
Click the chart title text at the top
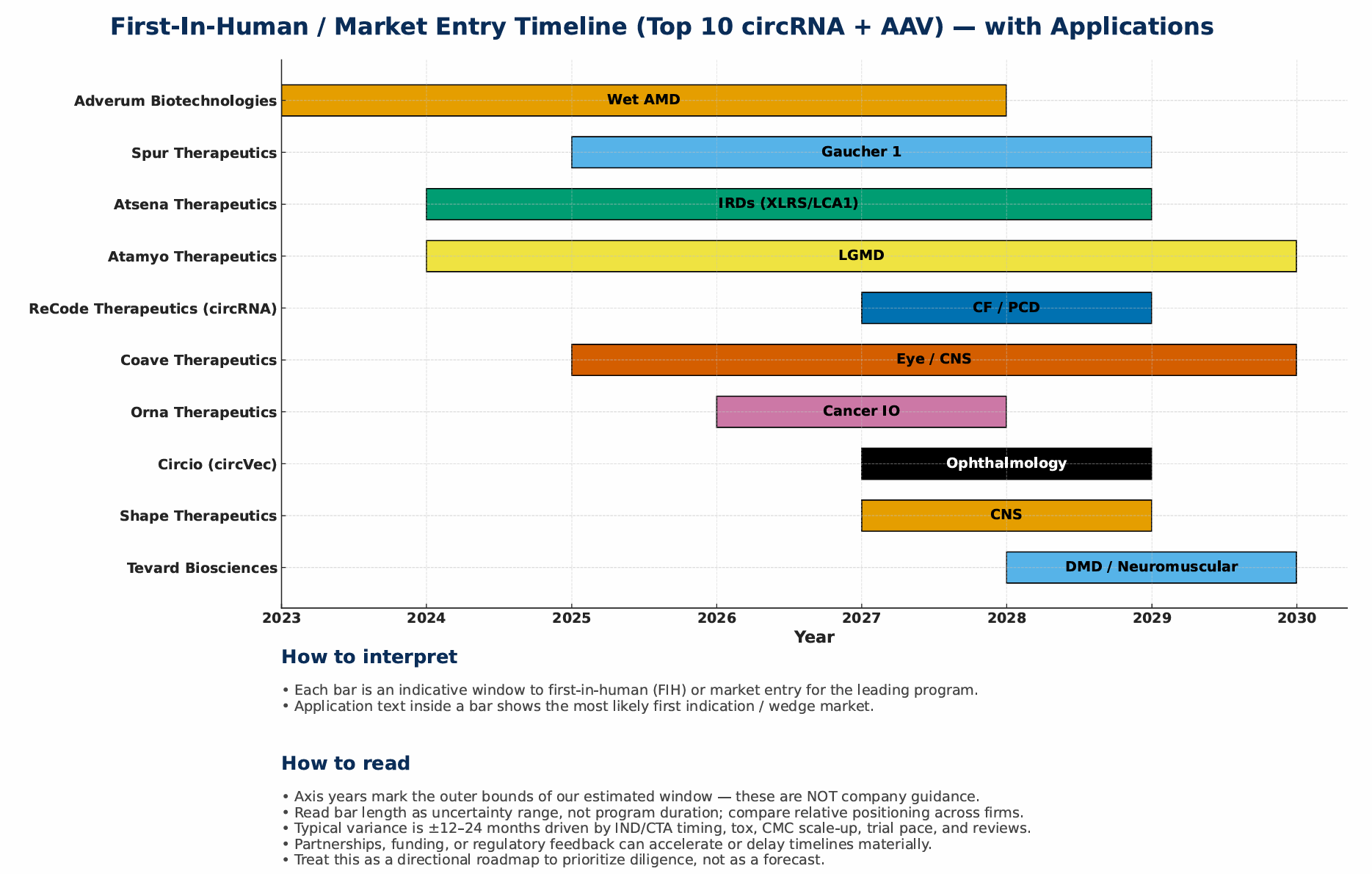tap(661, 26)
